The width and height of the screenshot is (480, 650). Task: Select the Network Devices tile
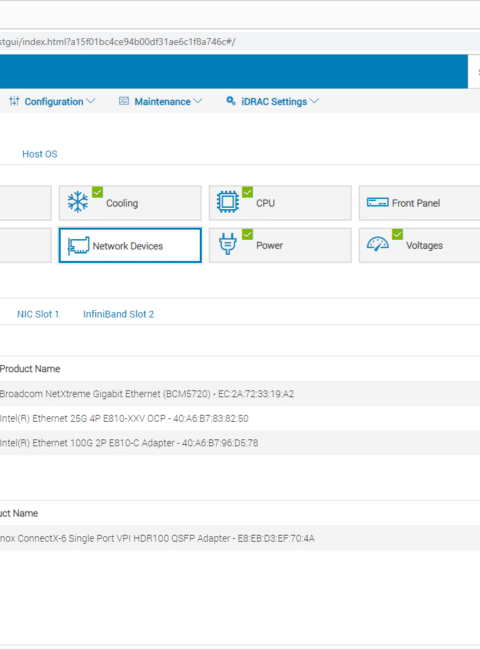tap(130, 245)
